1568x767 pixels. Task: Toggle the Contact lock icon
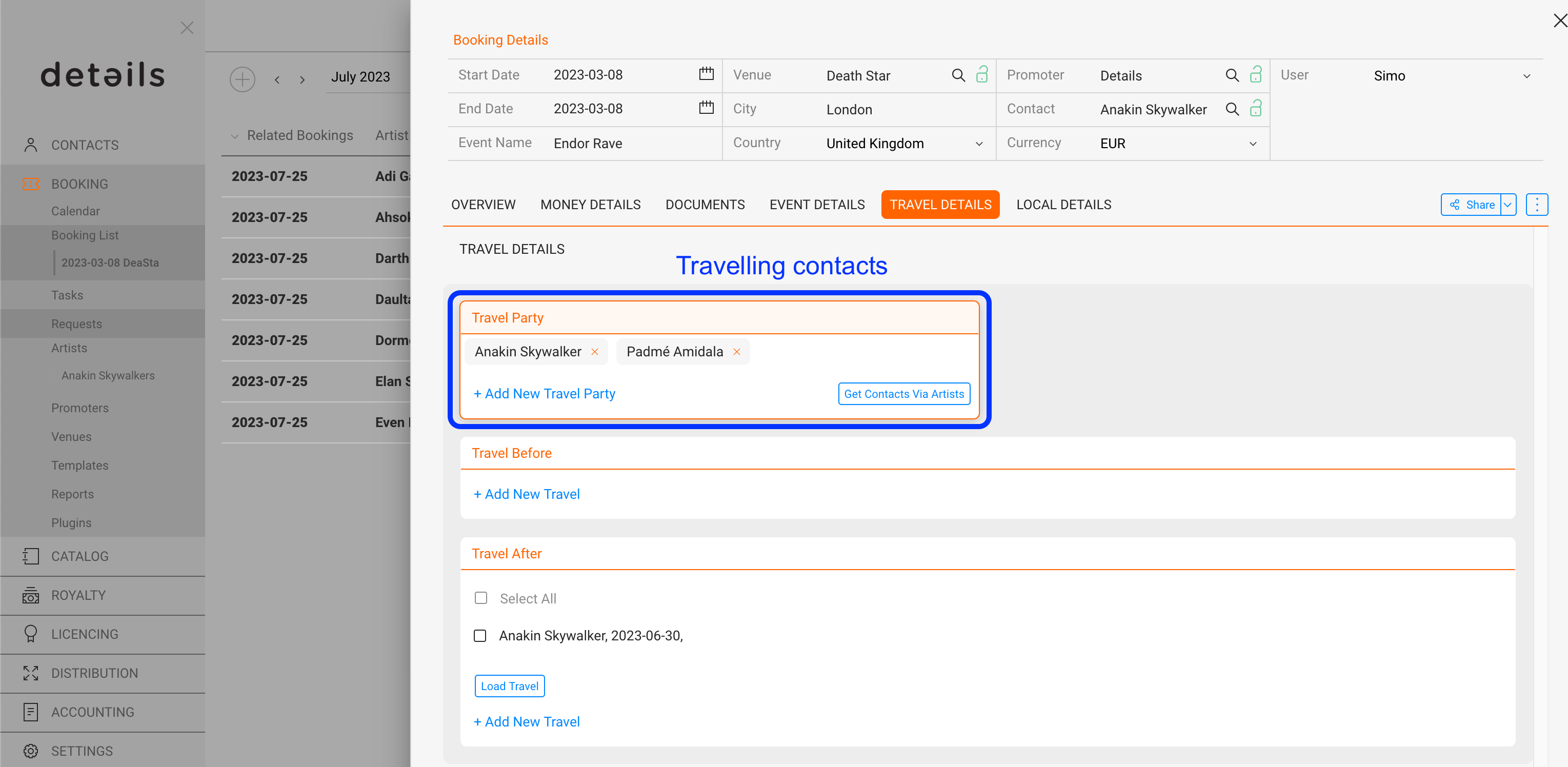tap(1256, 108)
